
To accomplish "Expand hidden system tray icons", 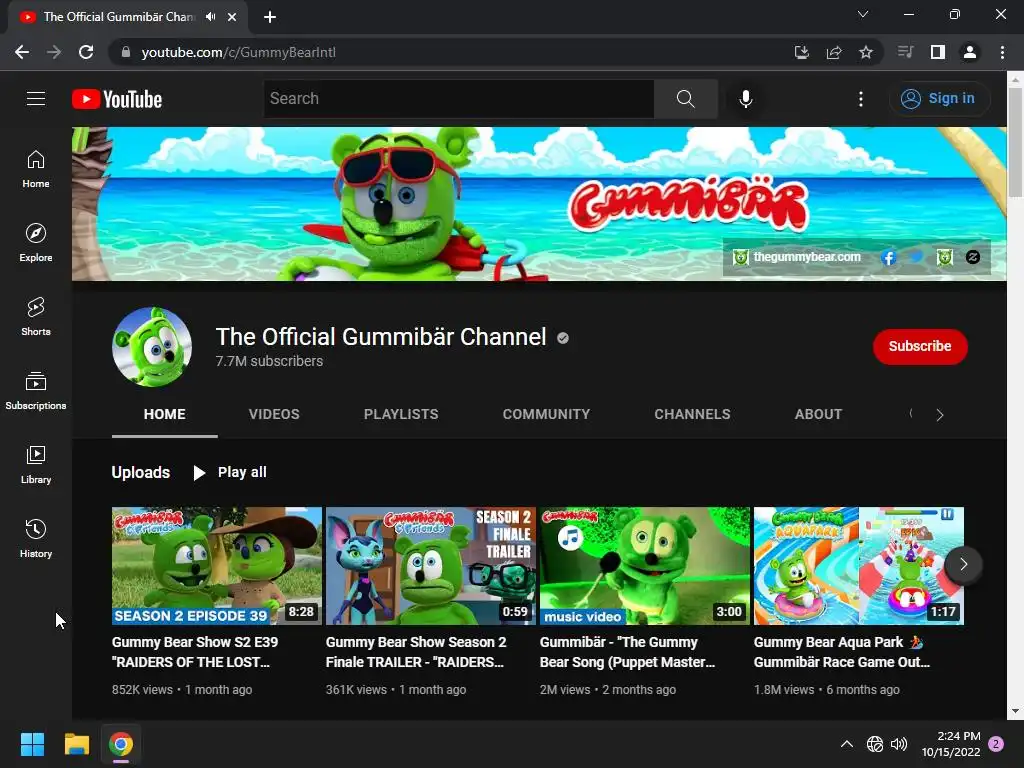I will click(846, 744).
